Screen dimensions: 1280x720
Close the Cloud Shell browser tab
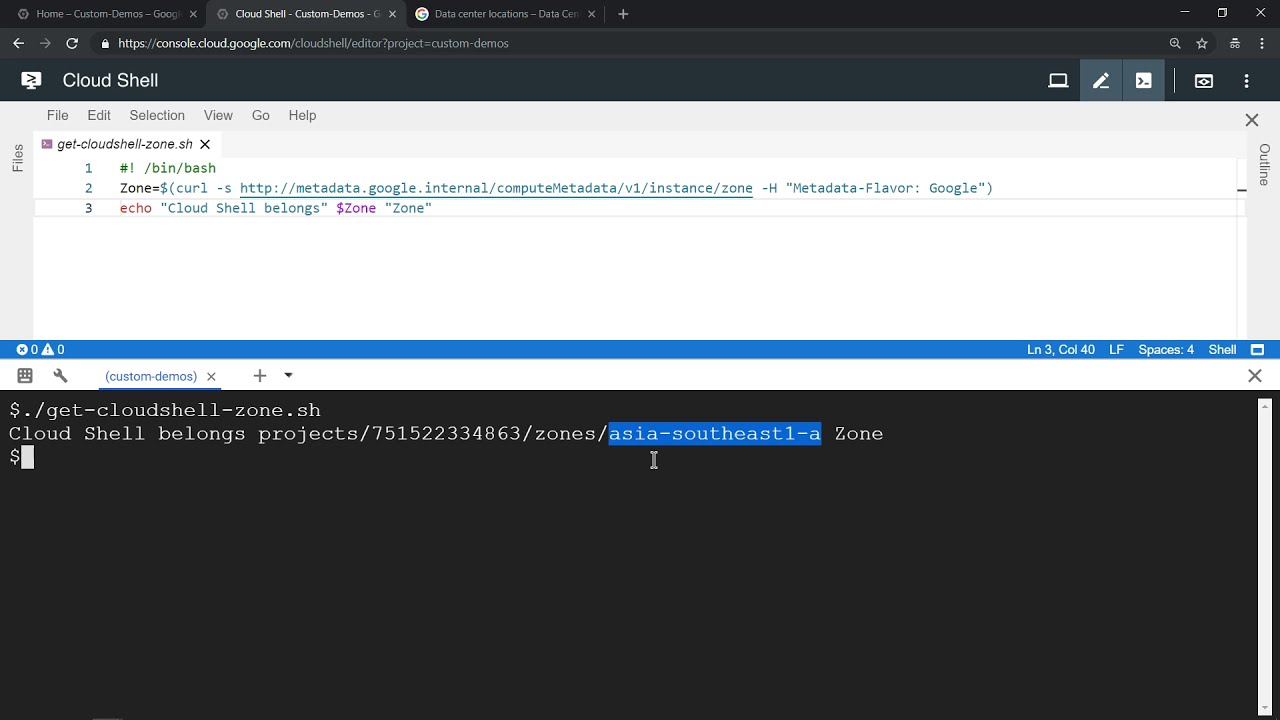392,14
